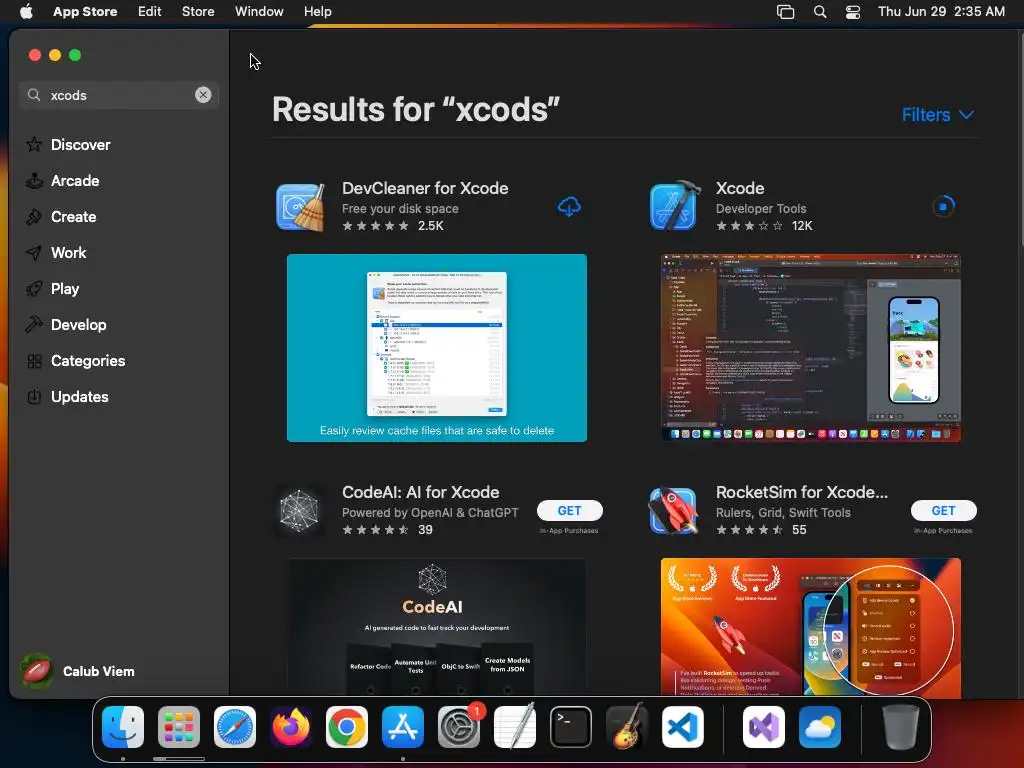Image resolution: width=1024 pixels, height=768 pixels.
Task: View the Xcode editor screenshot
Action: [x=810, y=347]
